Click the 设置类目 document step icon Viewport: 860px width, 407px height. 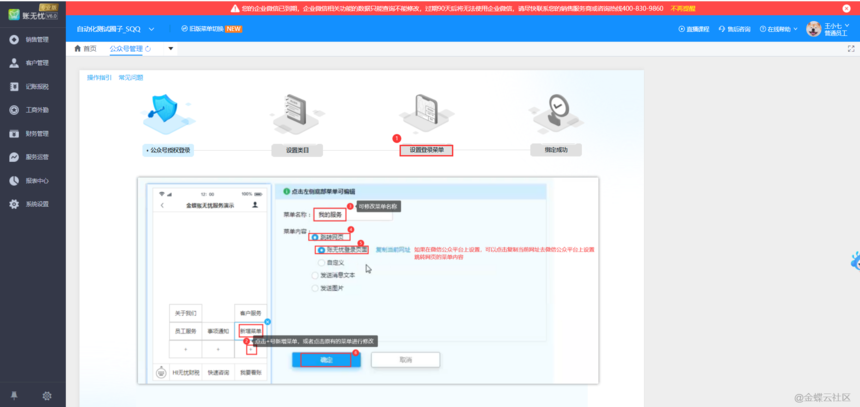[297, 115]
